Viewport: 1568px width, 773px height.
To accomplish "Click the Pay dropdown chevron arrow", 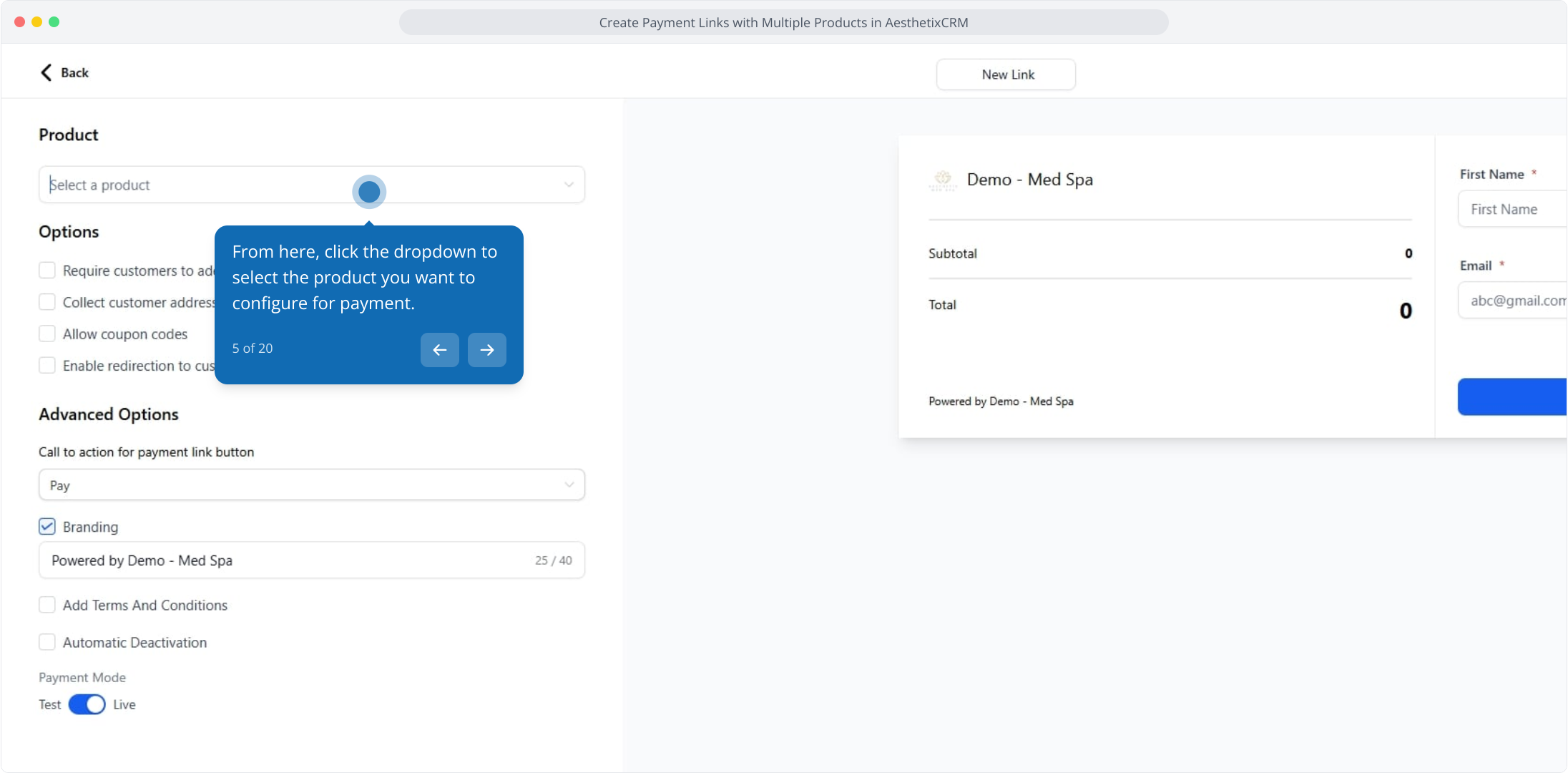I will point(569,485).
